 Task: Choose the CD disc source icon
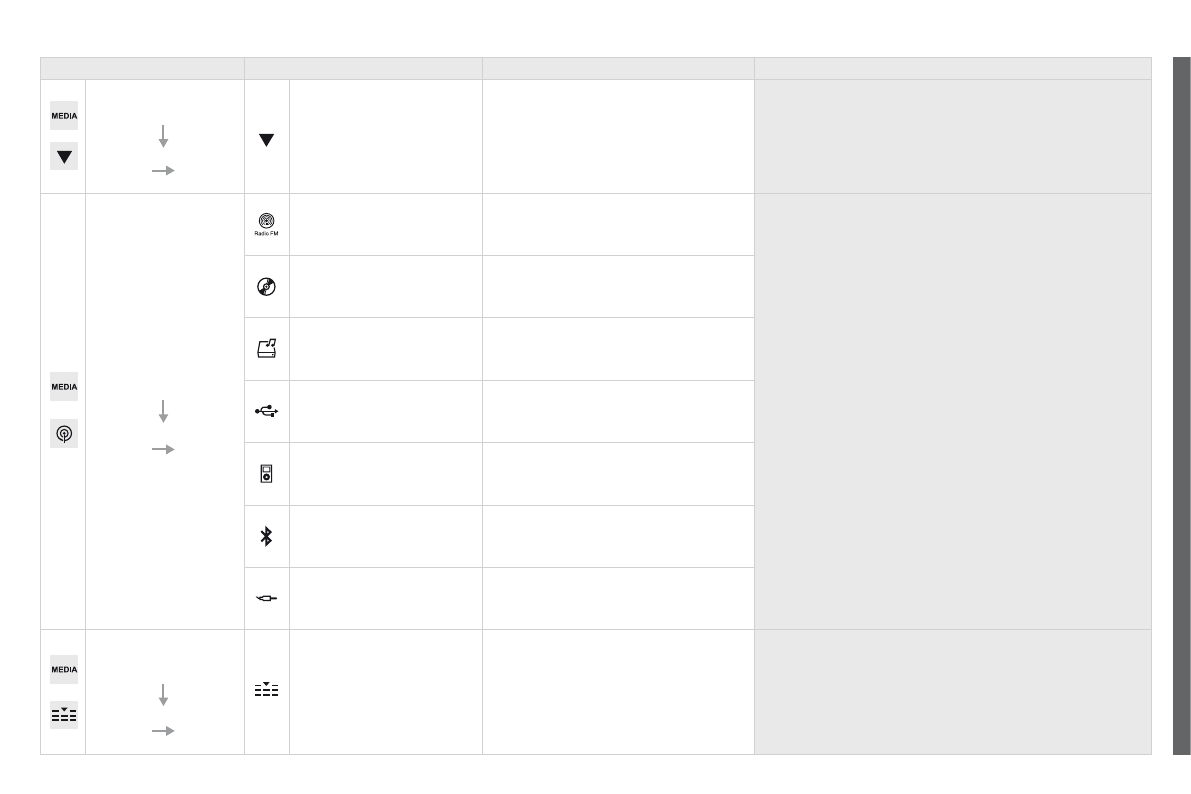(x=266, y=286)
